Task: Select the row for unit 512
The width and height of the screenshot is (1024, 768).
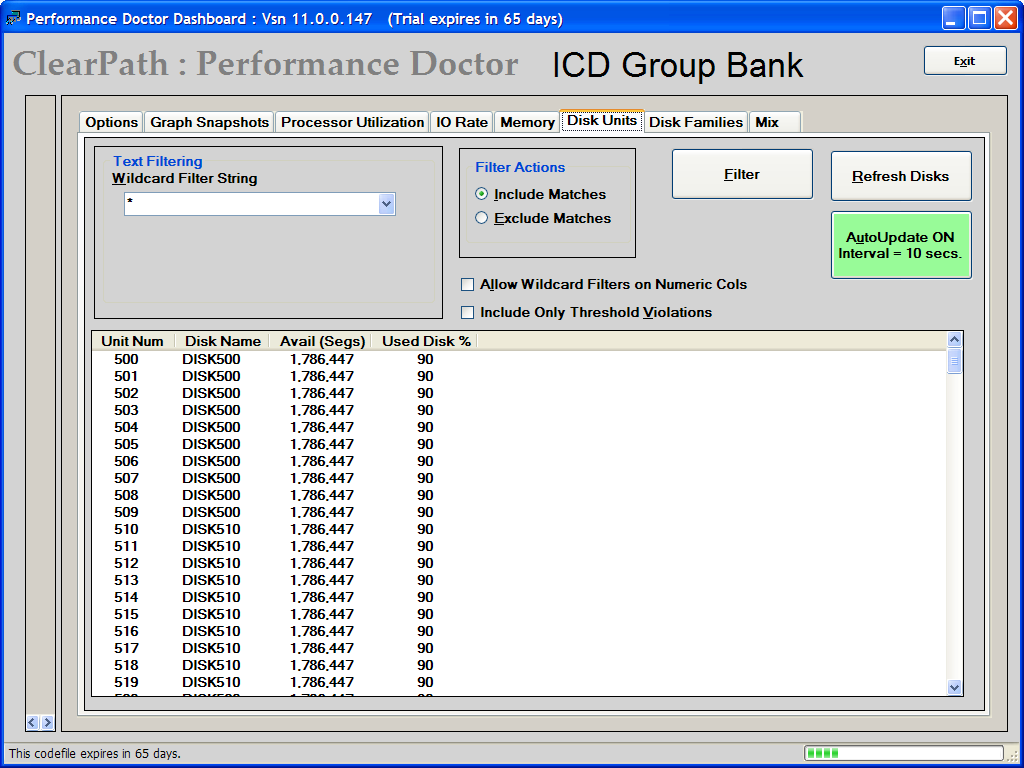Action: pyautogui.click(x=519, y=563)
